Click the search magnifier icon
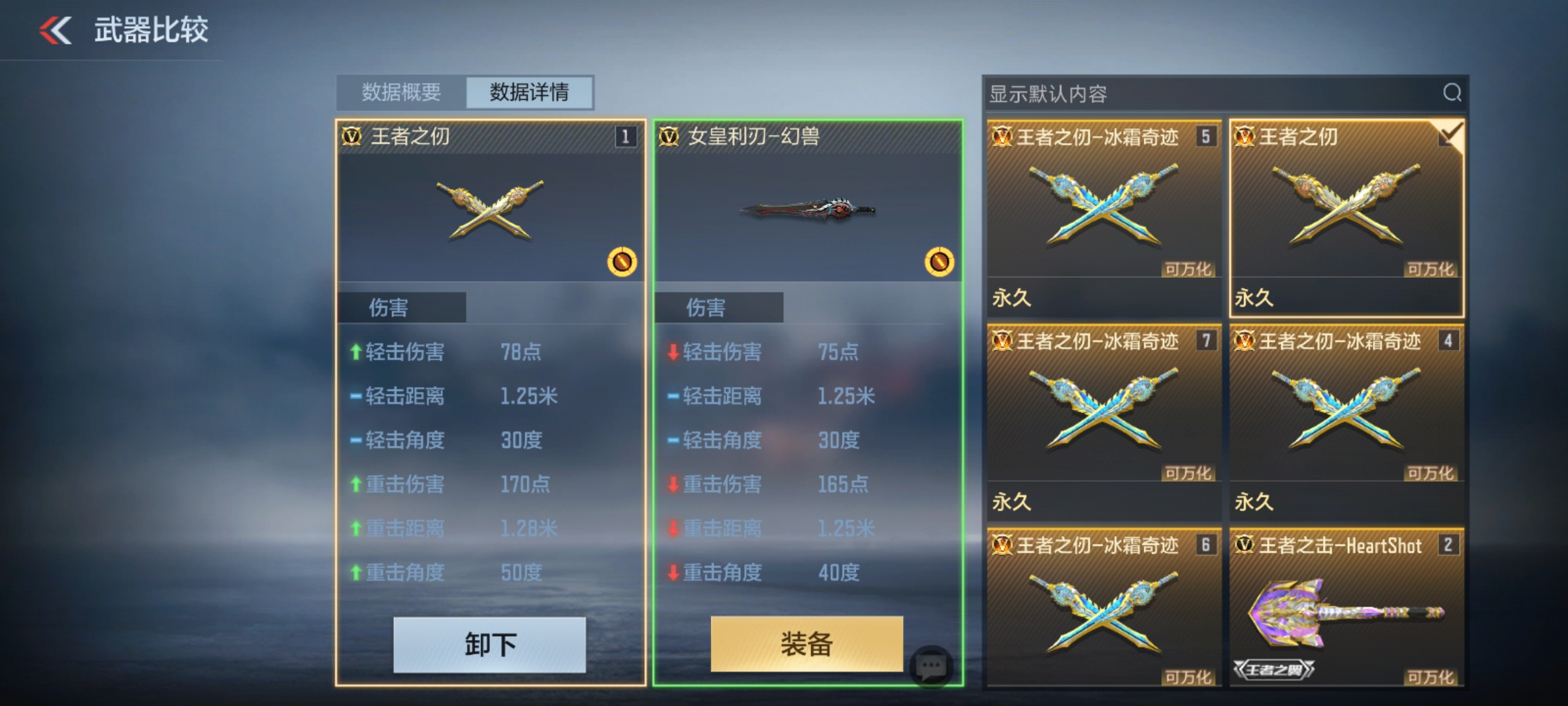 [x=1452, y=93]
